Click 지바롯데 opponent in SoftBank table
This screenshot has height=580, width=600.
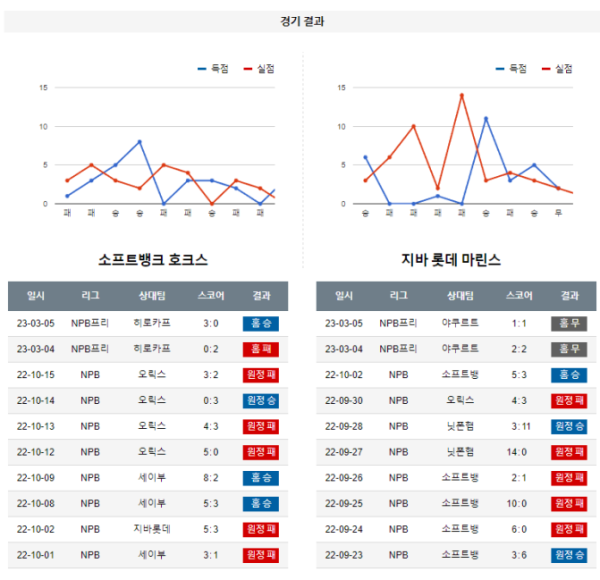(x=152, y=529)
